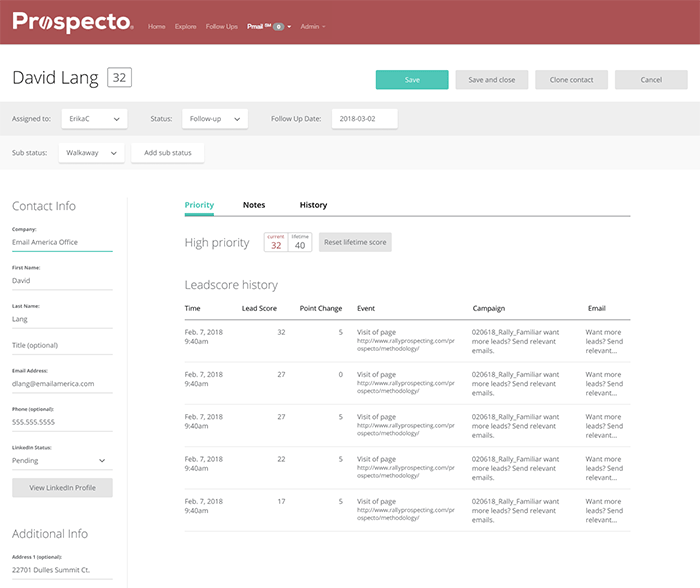This screenshot has height=588, width=700.
Task: Click the Leadscore history heading
Action: point(231,285)
